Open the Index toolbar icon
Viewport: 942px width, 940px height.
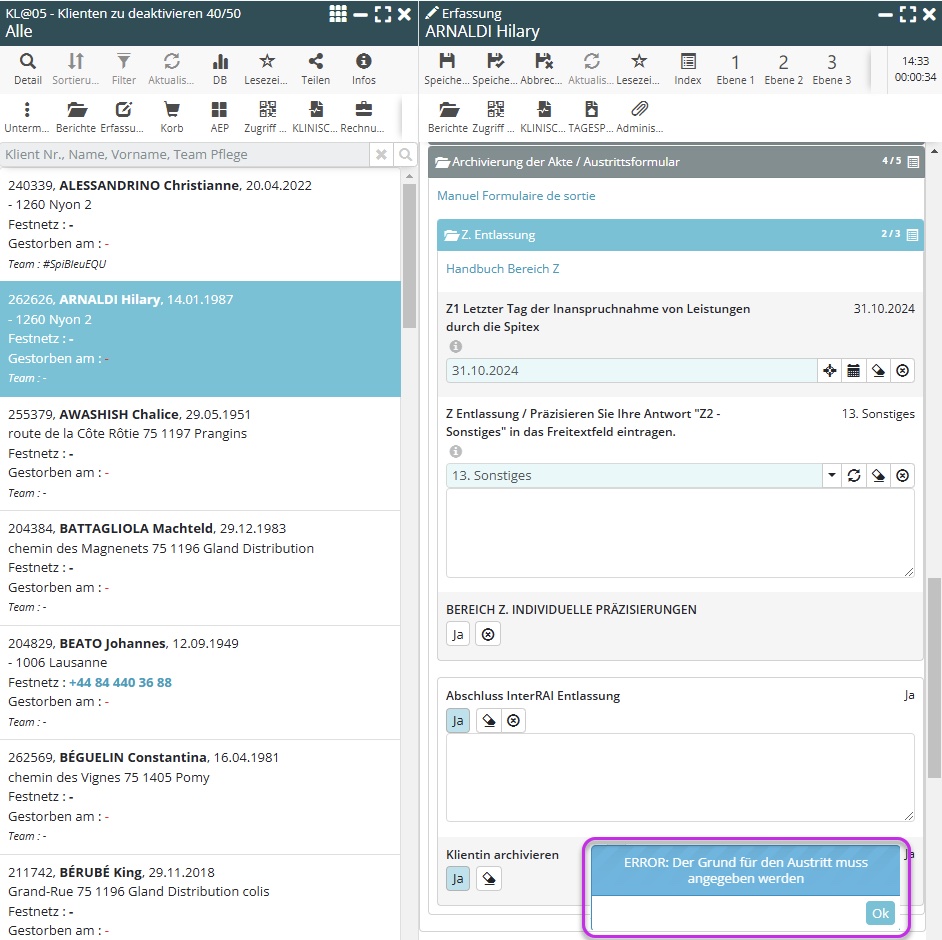687,68
